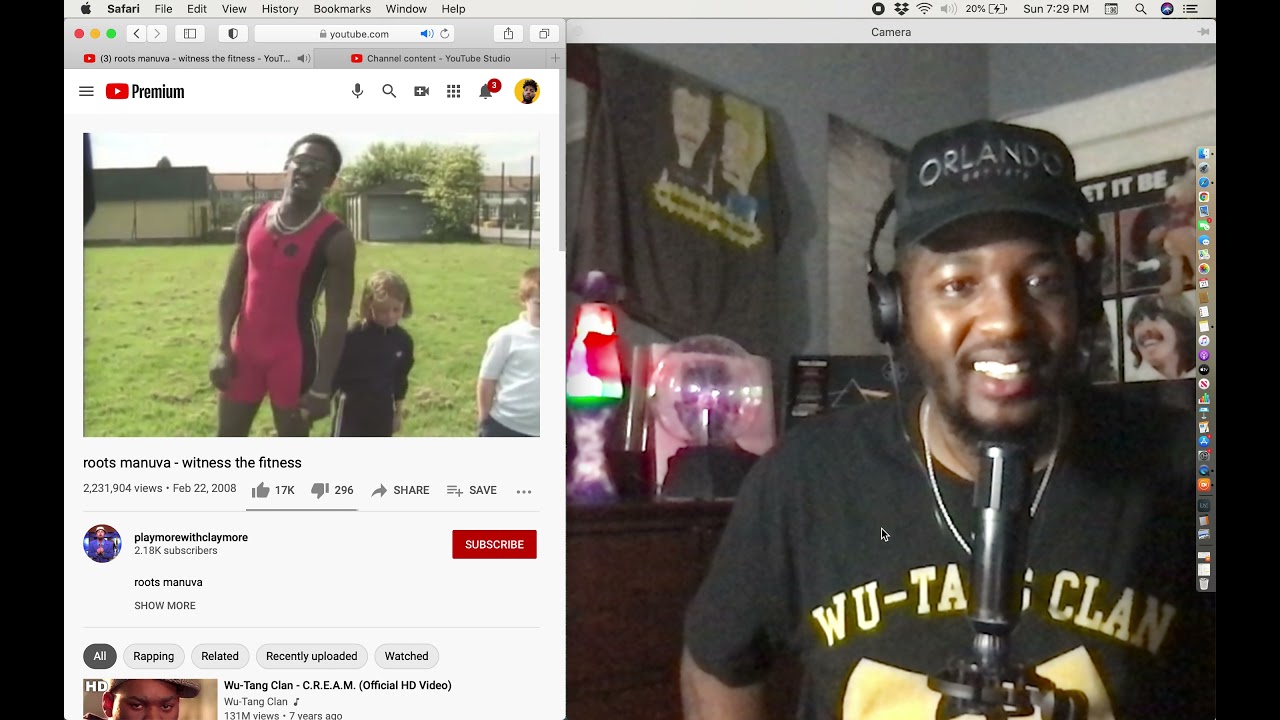
Task: Mute audio on roots manuva tab
Action: tap(303, 59)
